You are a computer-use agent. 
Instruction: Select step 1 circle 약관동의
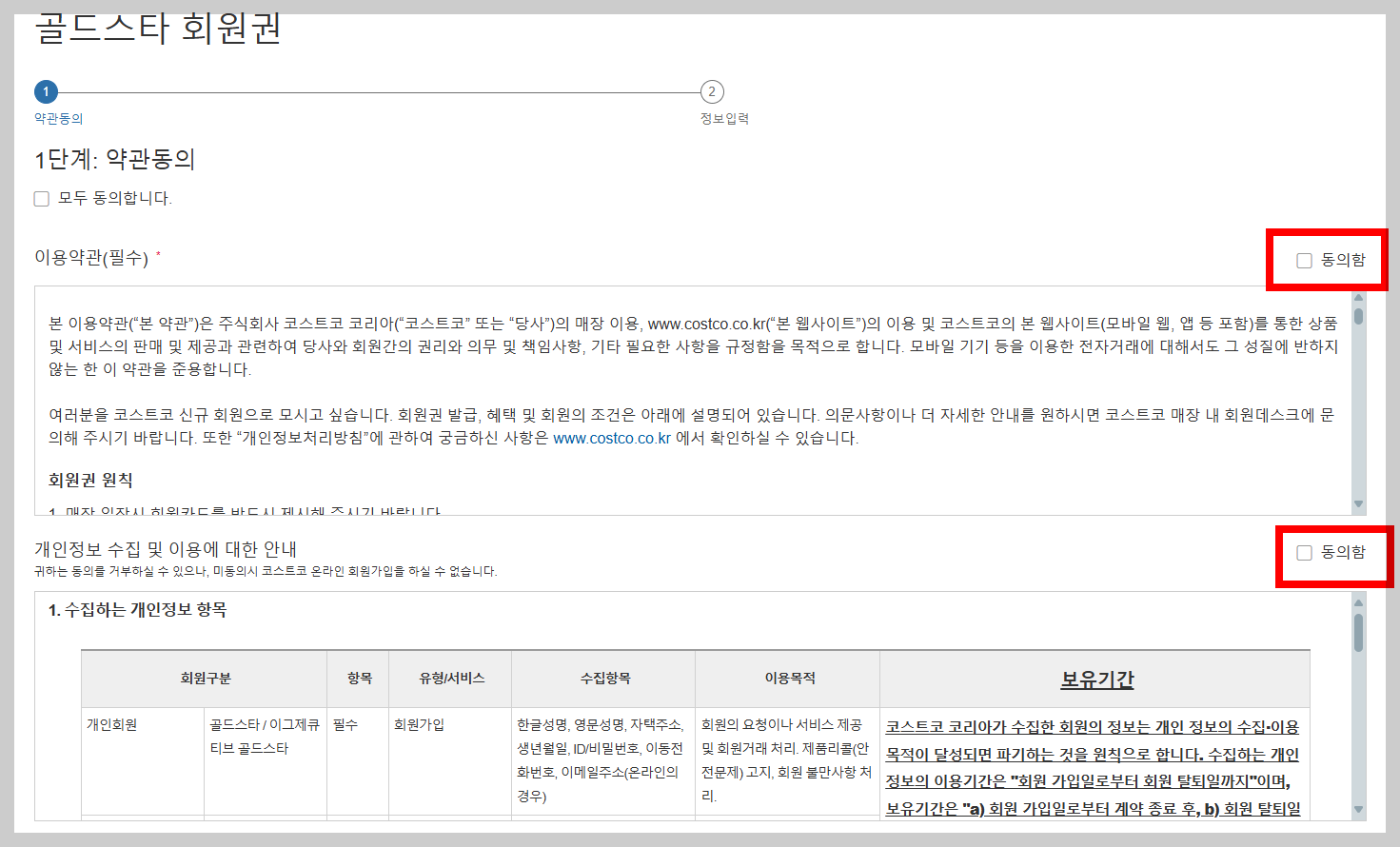point(46,92)
